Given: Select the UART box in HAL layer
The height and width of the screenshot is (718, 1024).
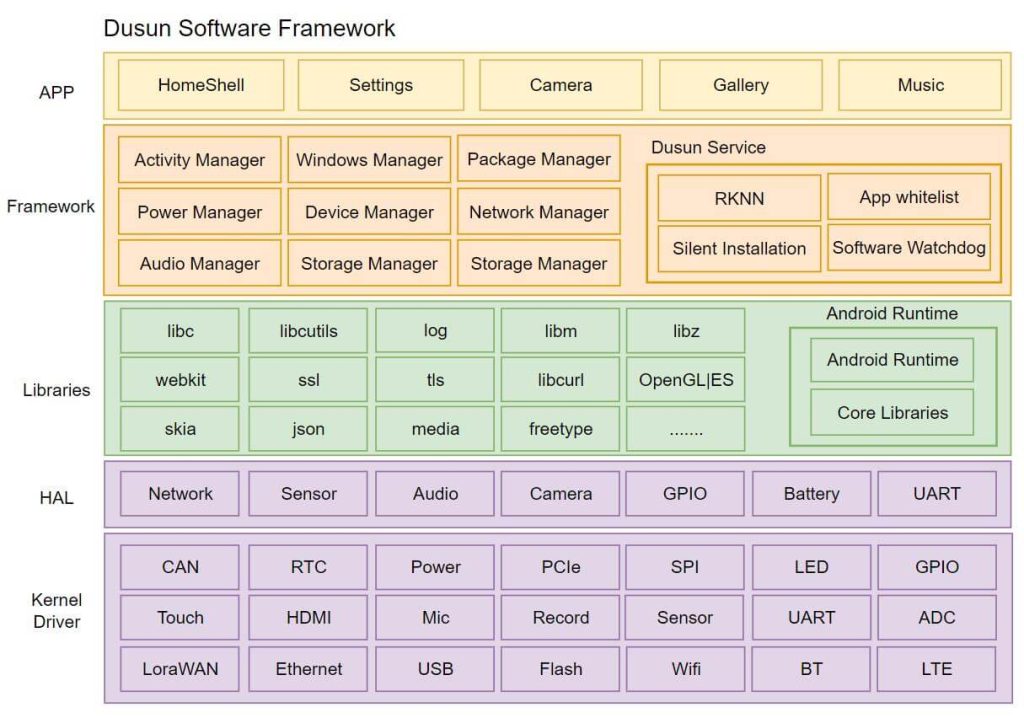Looking at the screenshot, I should click(x=936, y=494).
